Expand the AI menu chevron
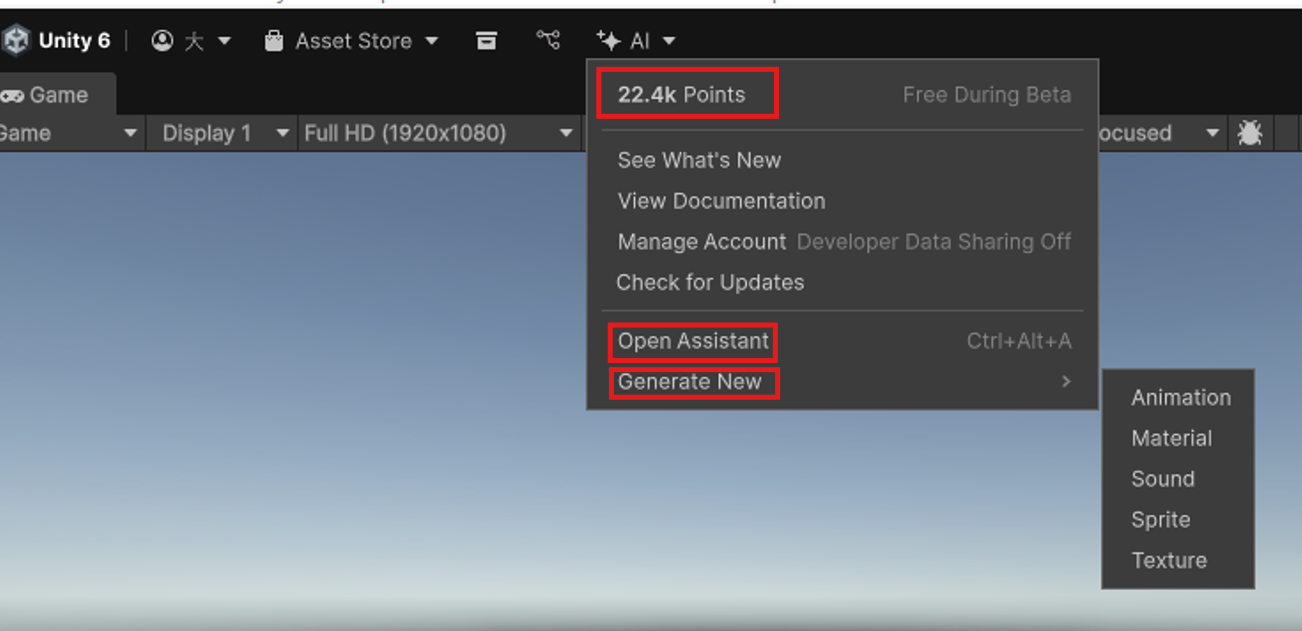Screen dimensions: 1302x631 click(x=668, y=41)
